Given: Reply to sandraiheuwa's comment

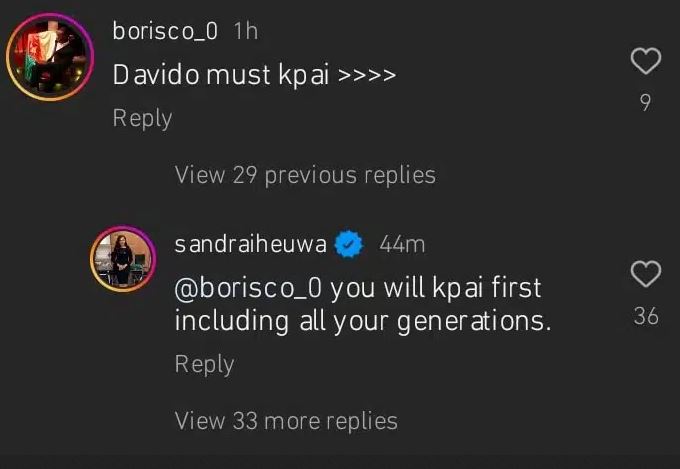Looking at the screenshot, I should (204, 364).
